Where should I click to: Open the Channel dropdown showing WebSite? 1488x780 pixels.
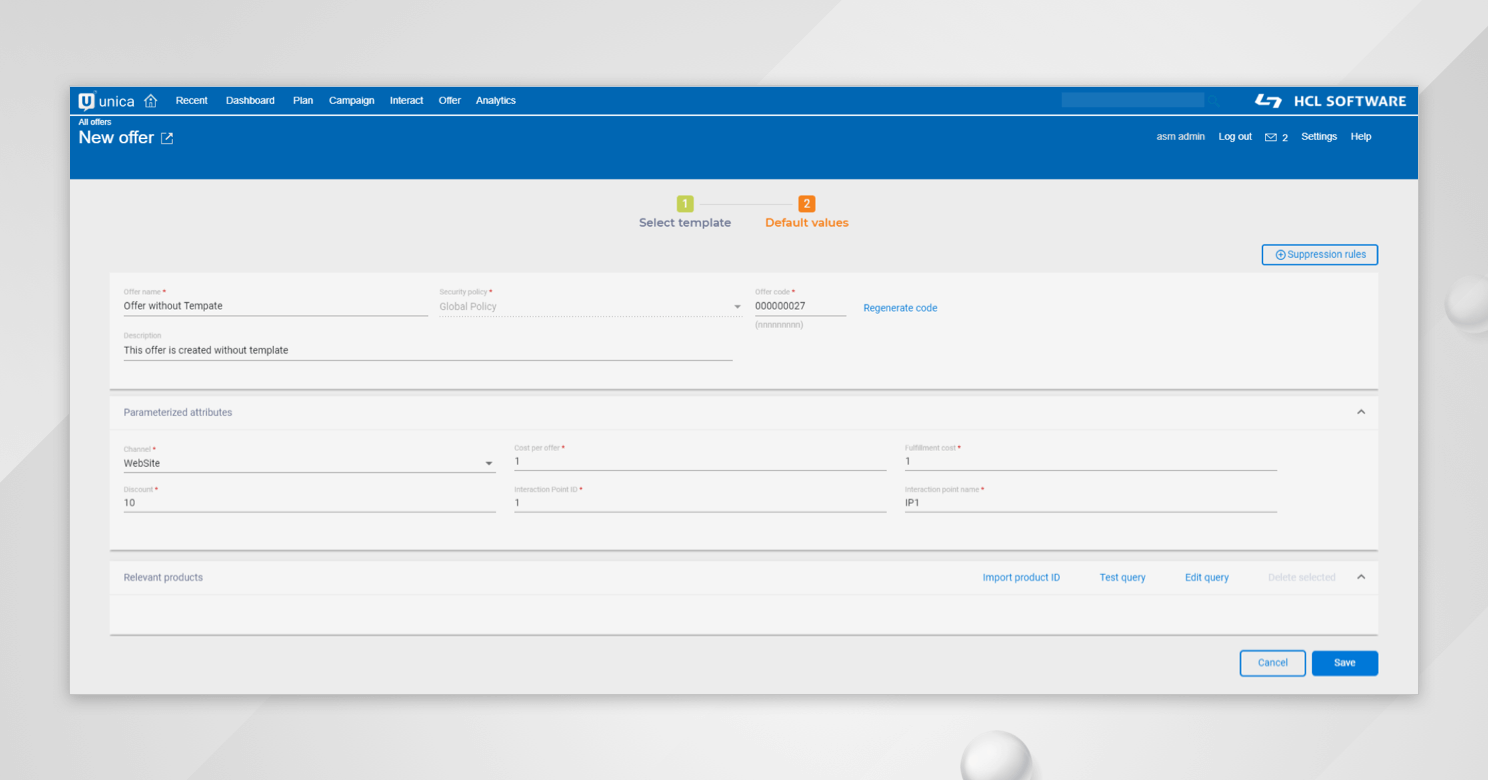pos(489,463)
